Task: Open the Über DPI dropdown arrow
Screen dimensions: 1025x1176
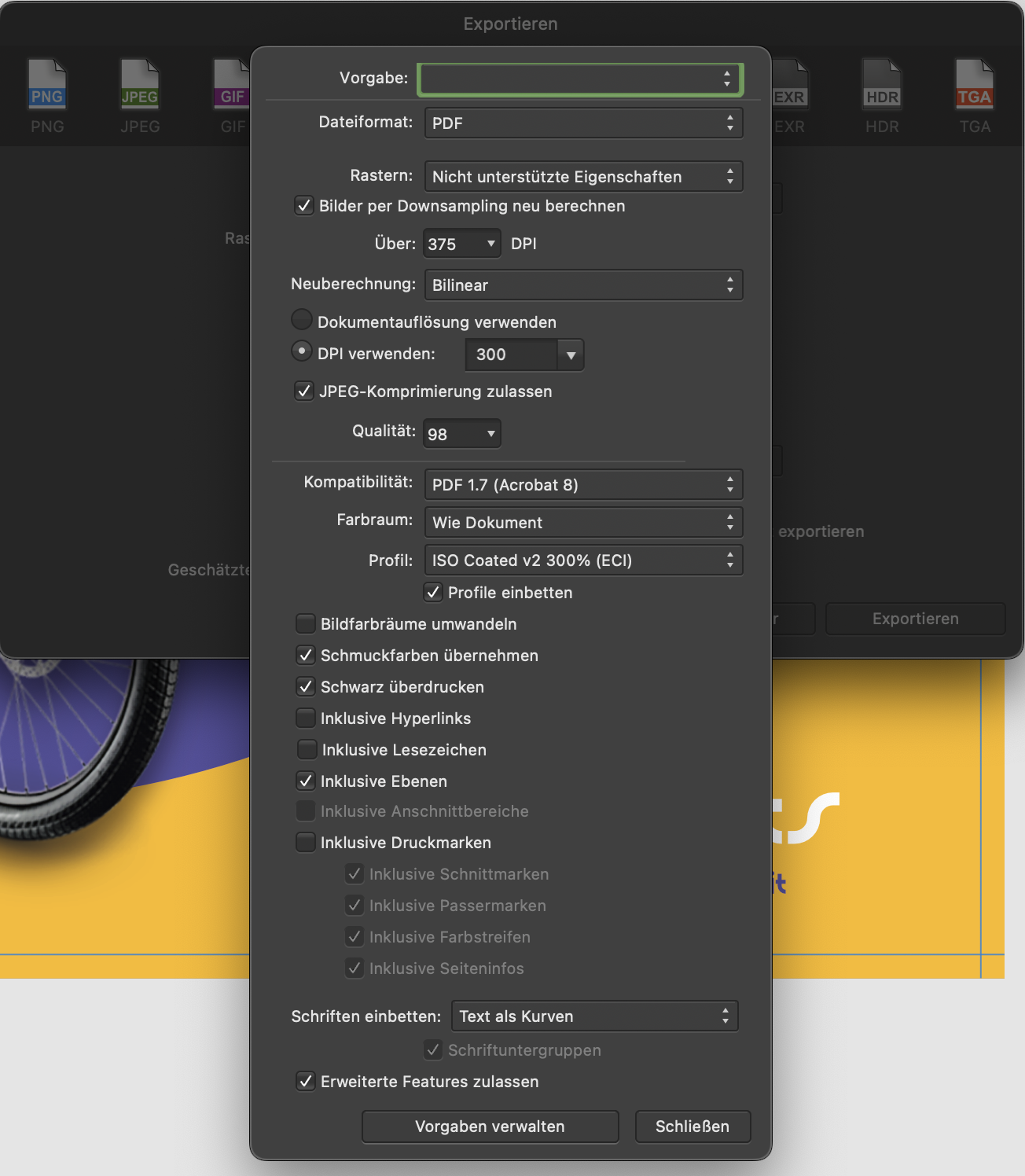Action: pos(491,244)
